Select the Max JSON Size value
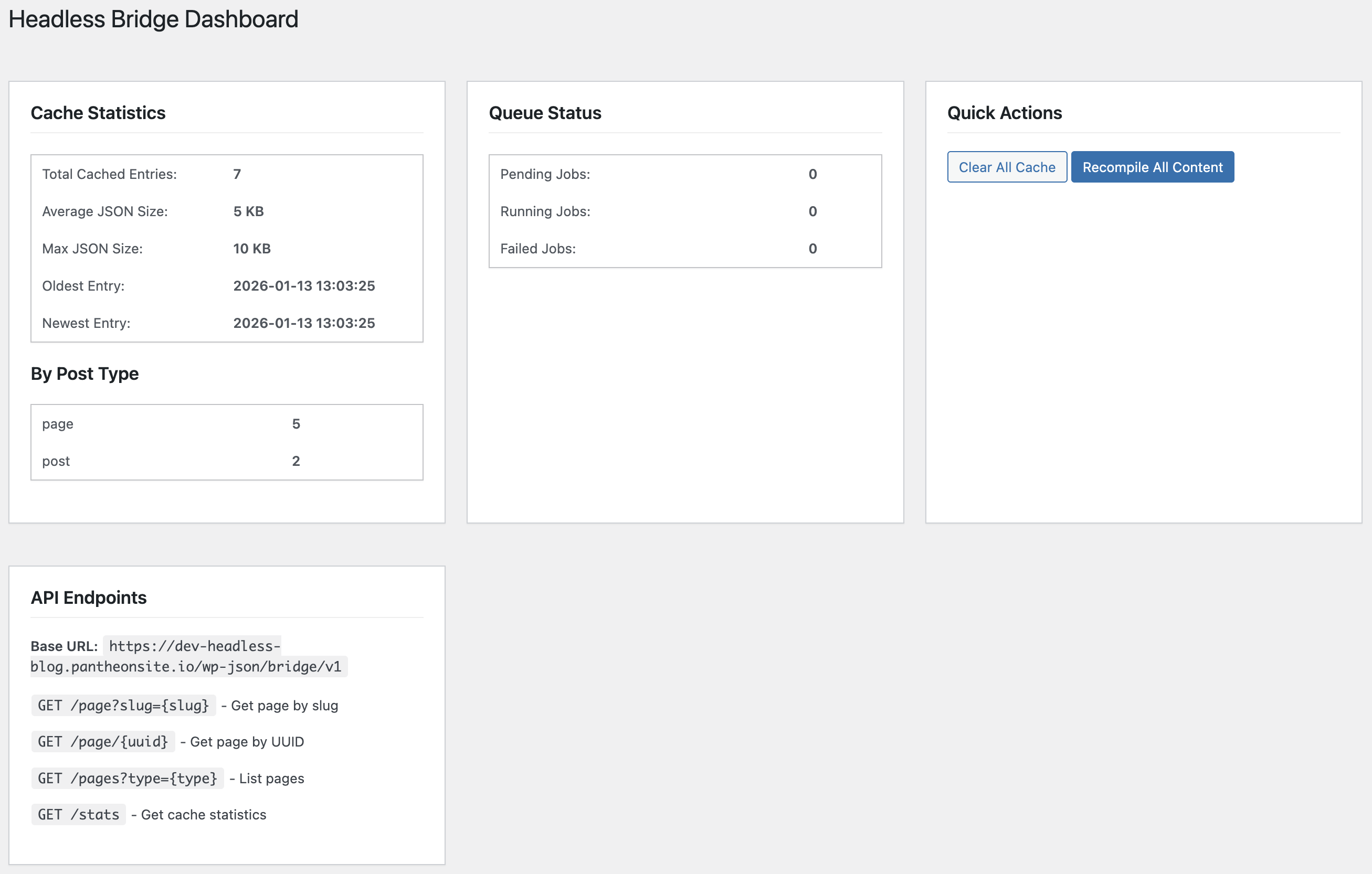This screenshot has height=874, width=1372. click(x=251, y=248)
